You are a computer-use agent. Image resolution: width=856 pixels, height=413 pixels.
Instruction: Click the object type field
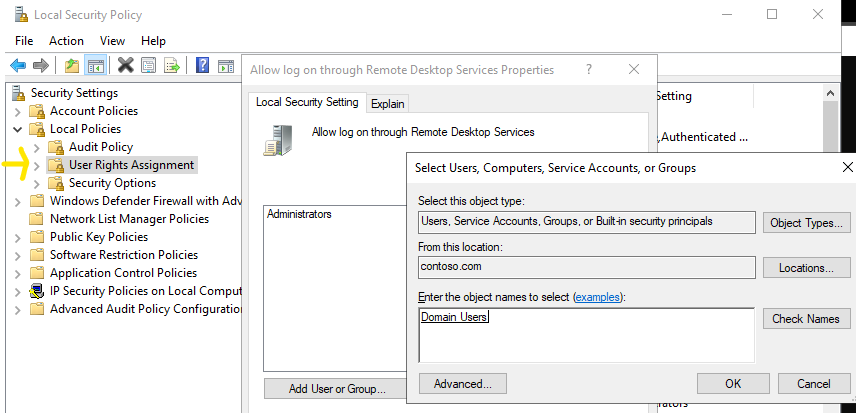[x=587, y=222]
